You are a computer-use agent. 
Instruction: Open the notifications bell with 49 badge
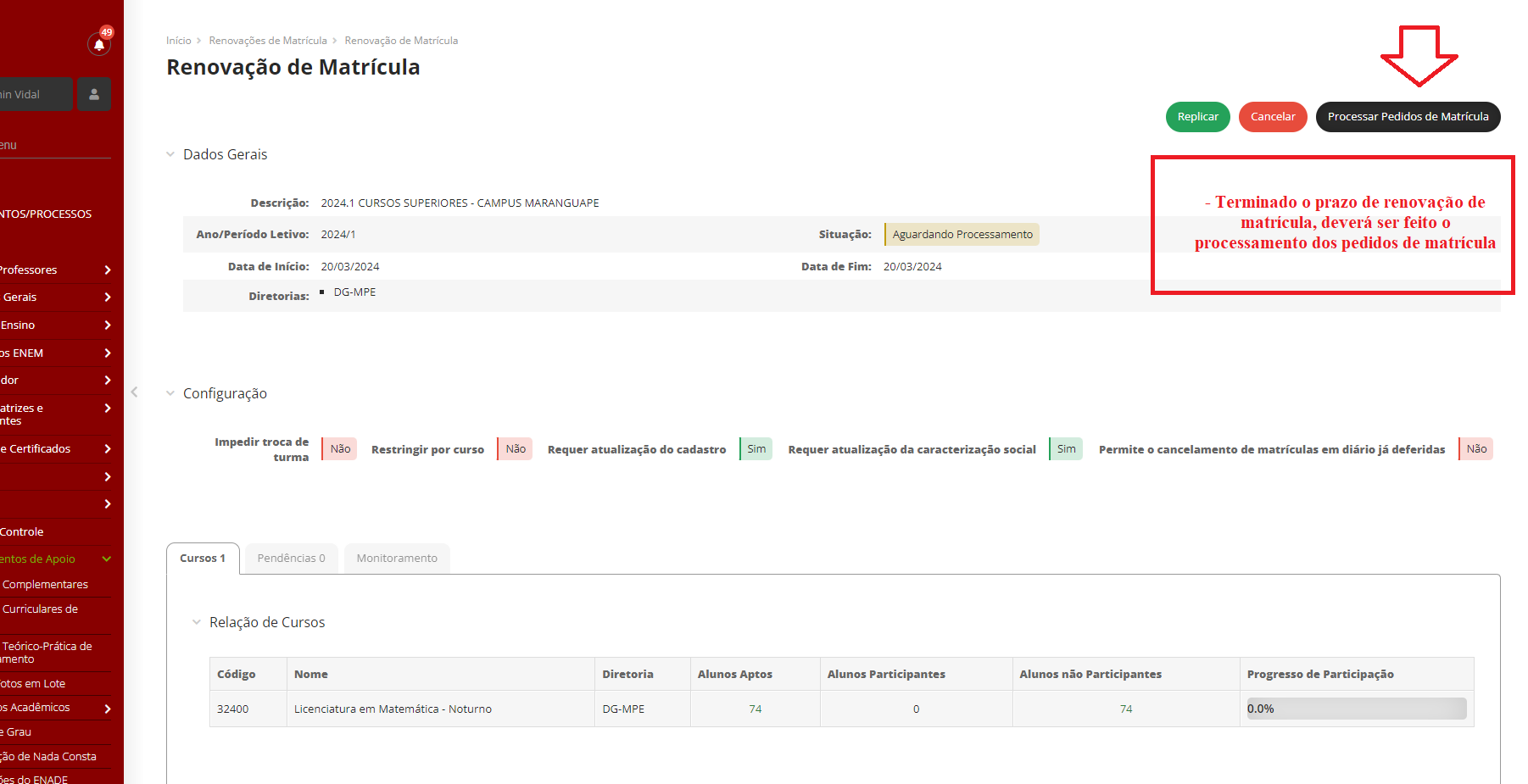click(99, 43)
